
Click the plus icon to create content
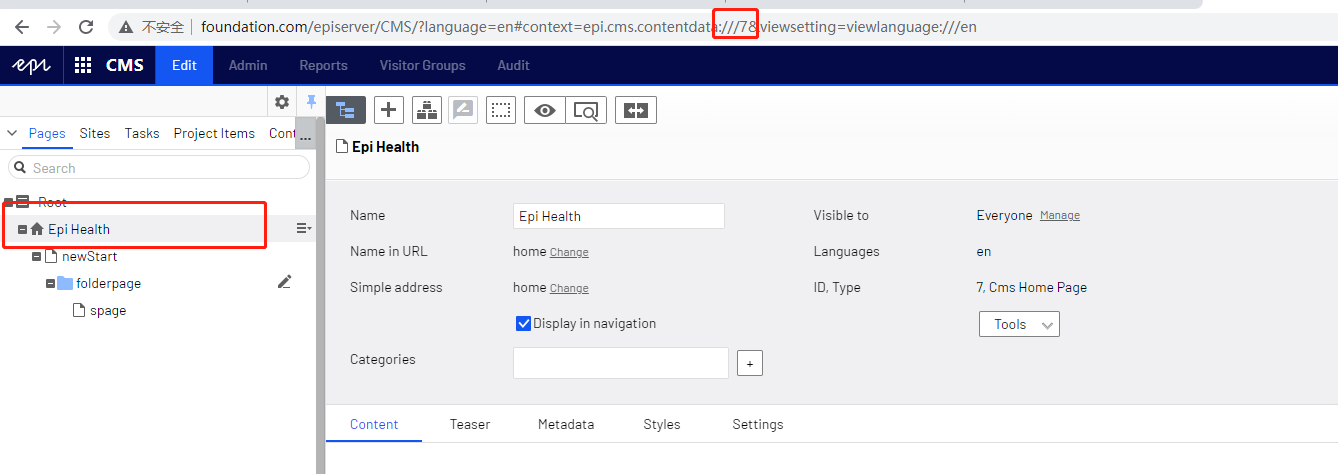(x=389, y=110)
